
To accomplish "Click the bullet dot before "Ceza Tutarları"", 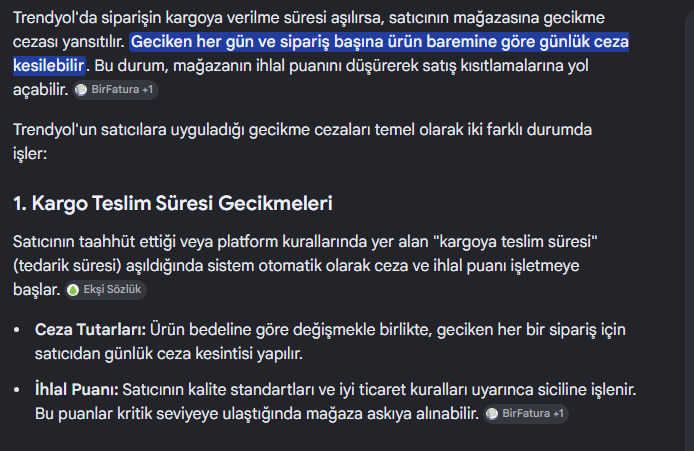I will (17, 330).
